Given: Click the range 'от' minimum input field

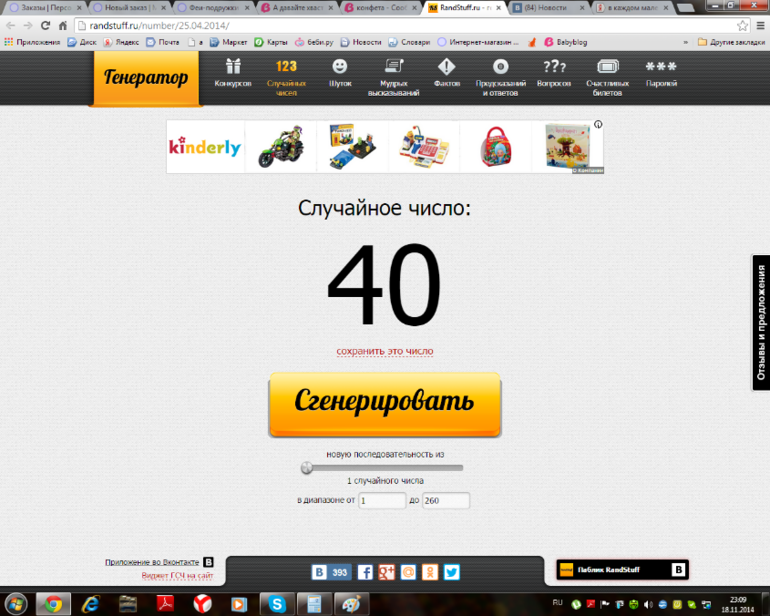Looking at the screenshot, I should click(x=381, y=500).
